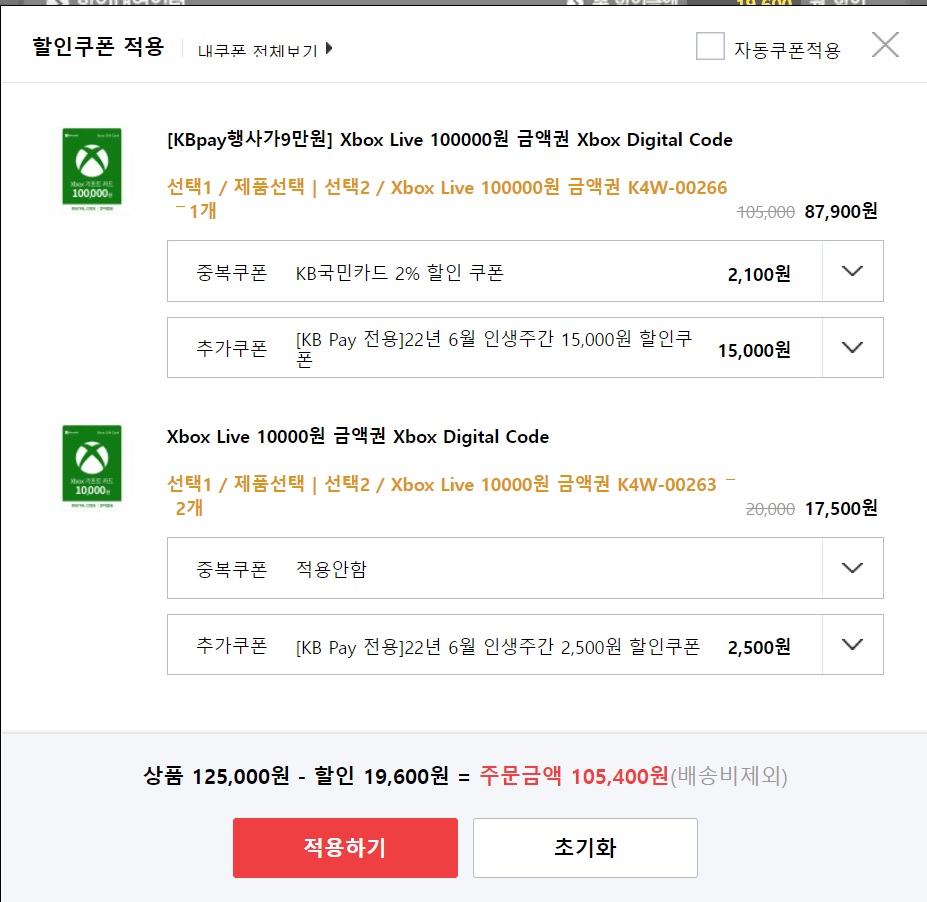The width and height of the screenshot is (927, 902).
Task: Open 내쿠폰 전체보기 link
Action: click(x=257, y=50)
